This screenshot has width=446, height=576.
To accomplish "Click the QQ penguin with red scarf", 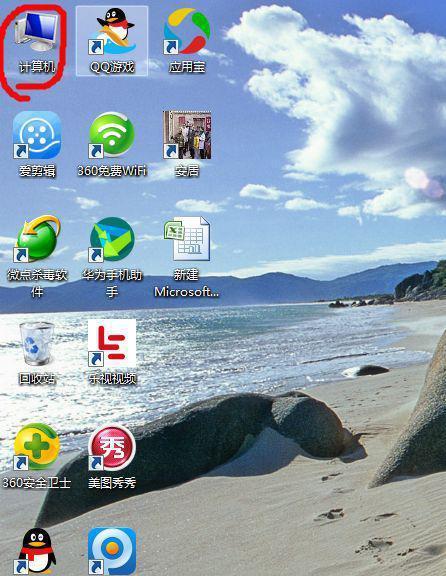I will tap(37, 551).
